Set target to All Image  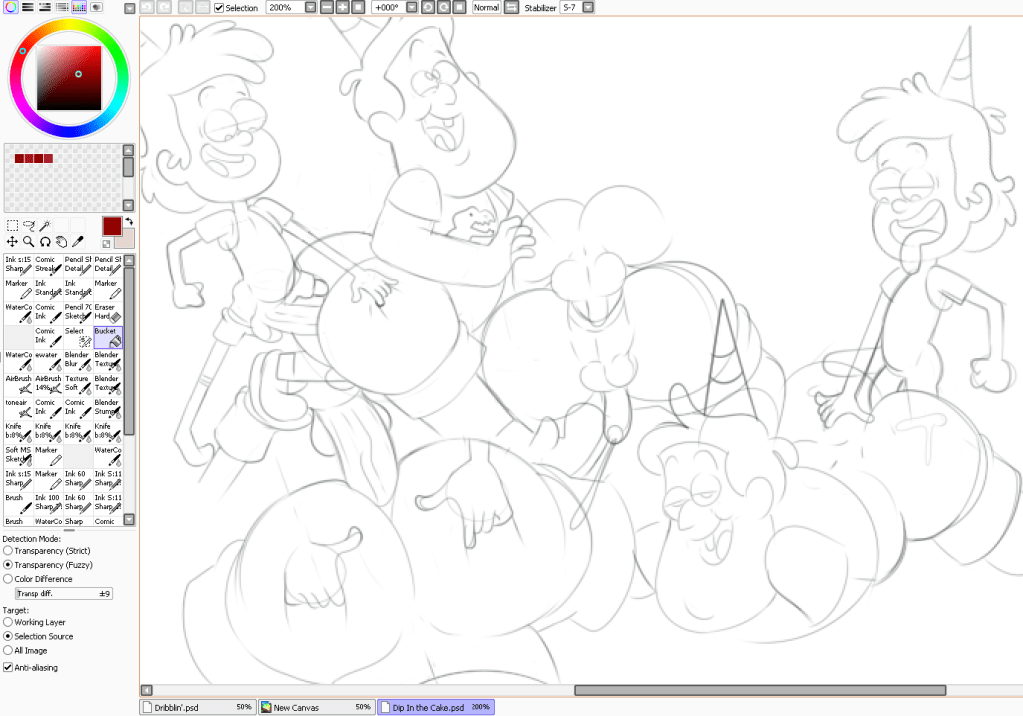(x=8, y=650)
